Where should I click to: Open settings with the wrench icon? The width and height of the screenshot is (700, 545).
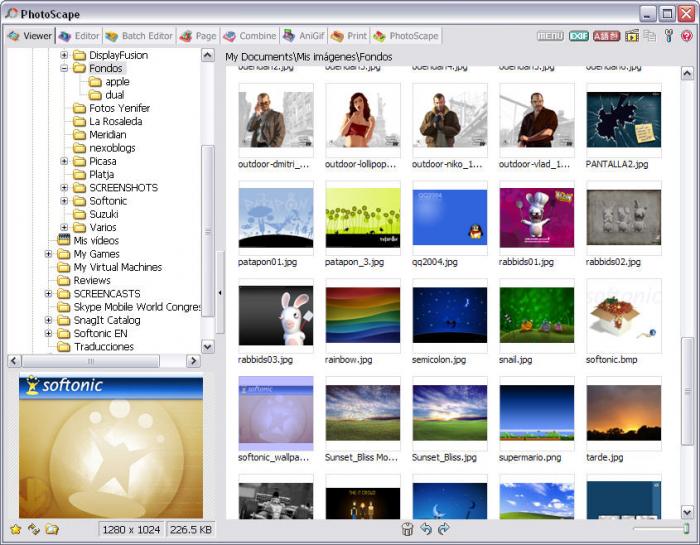click(x=669, y=36)
